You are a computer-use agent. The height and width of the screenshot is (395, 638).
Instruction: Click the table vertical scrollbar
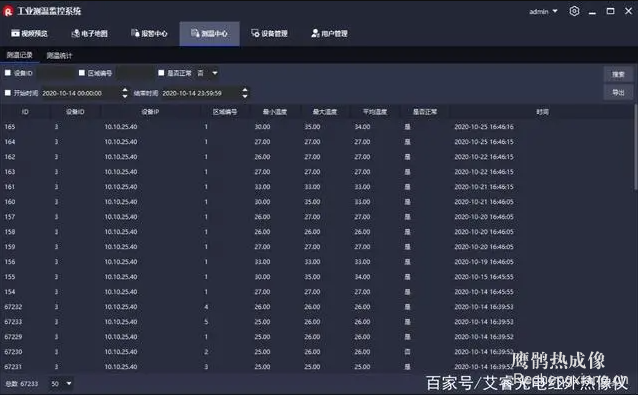(x=635, y=147)
